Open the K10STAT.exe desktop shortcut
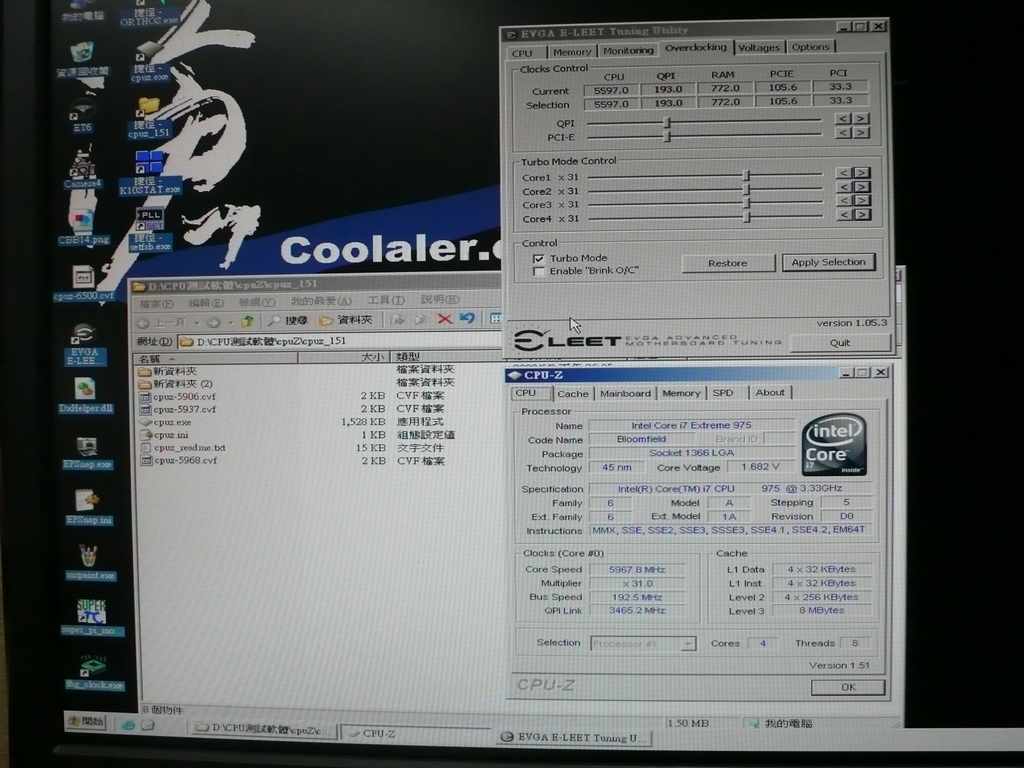 [149, 165]
